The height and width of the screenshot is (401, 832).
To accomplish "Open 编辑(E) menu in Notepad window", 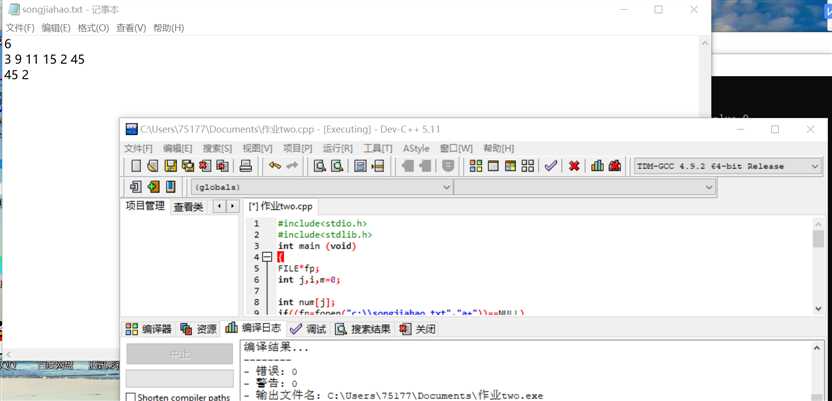I will click(x=56, y=28).
